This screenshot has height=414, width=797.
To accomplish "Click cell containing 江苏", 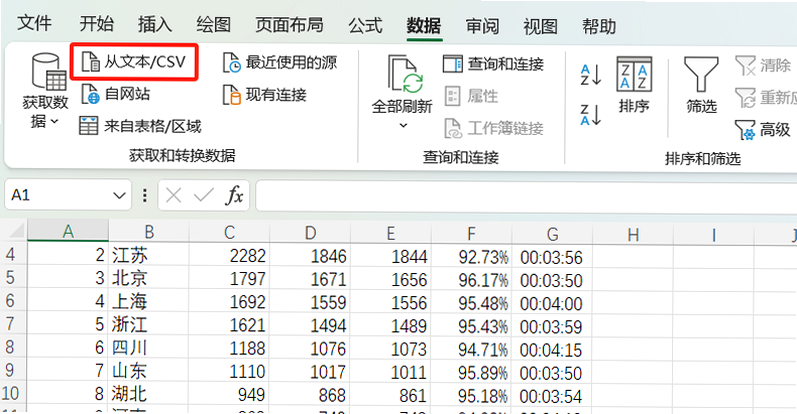I will 148,255.
